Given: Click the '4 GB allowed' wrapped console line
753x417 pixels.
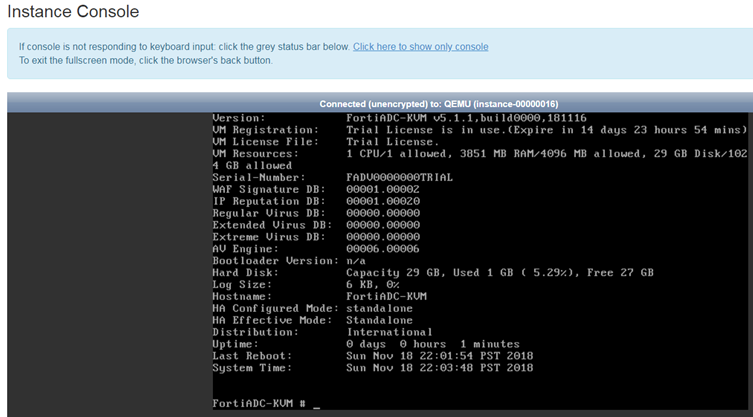Looking at the screenshot, I should [x=252, y=166].
